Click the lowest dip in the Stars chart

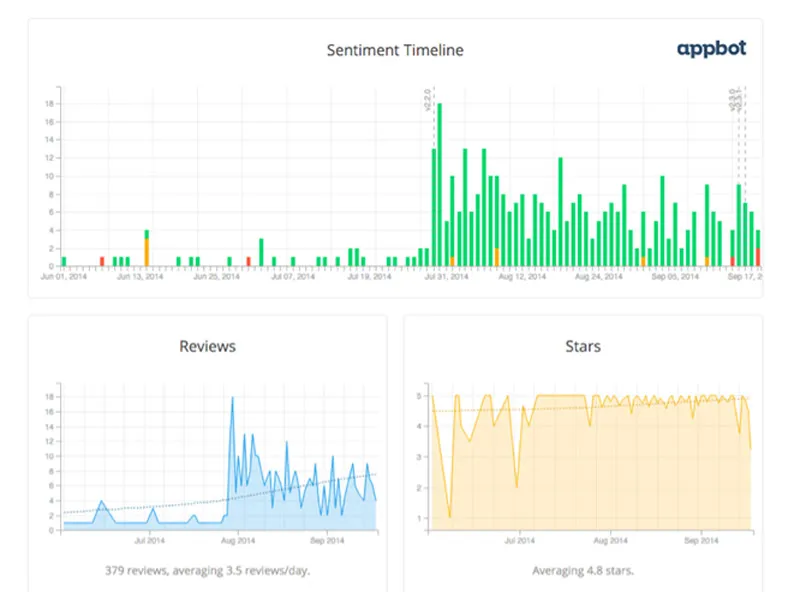point(450,516)
